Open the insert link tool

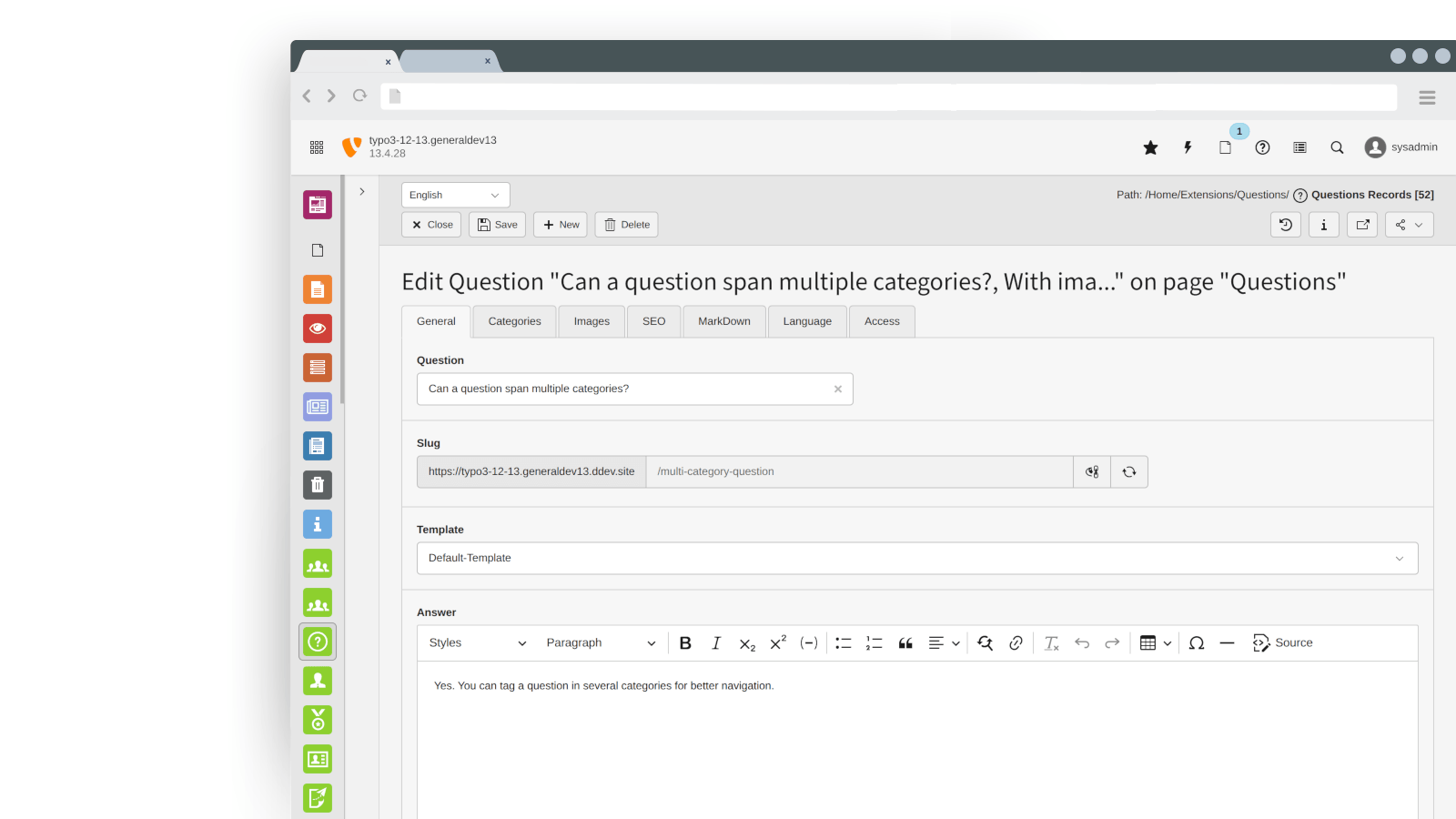(1016, 643)
